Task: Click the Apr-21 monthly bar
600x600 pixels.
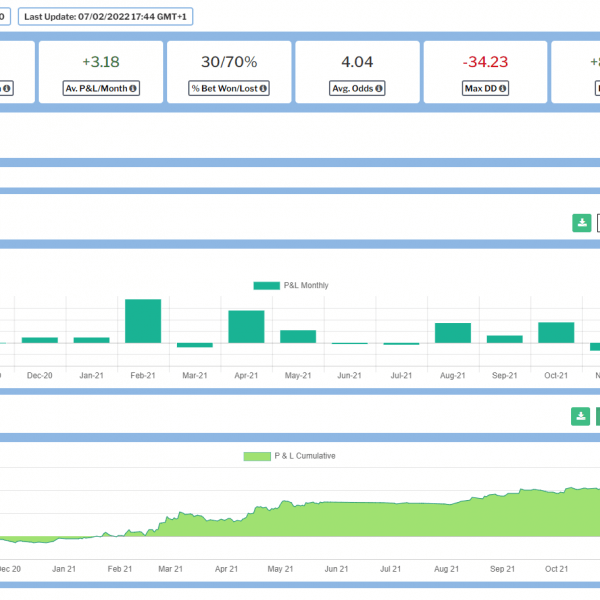Action: point(246,327)
